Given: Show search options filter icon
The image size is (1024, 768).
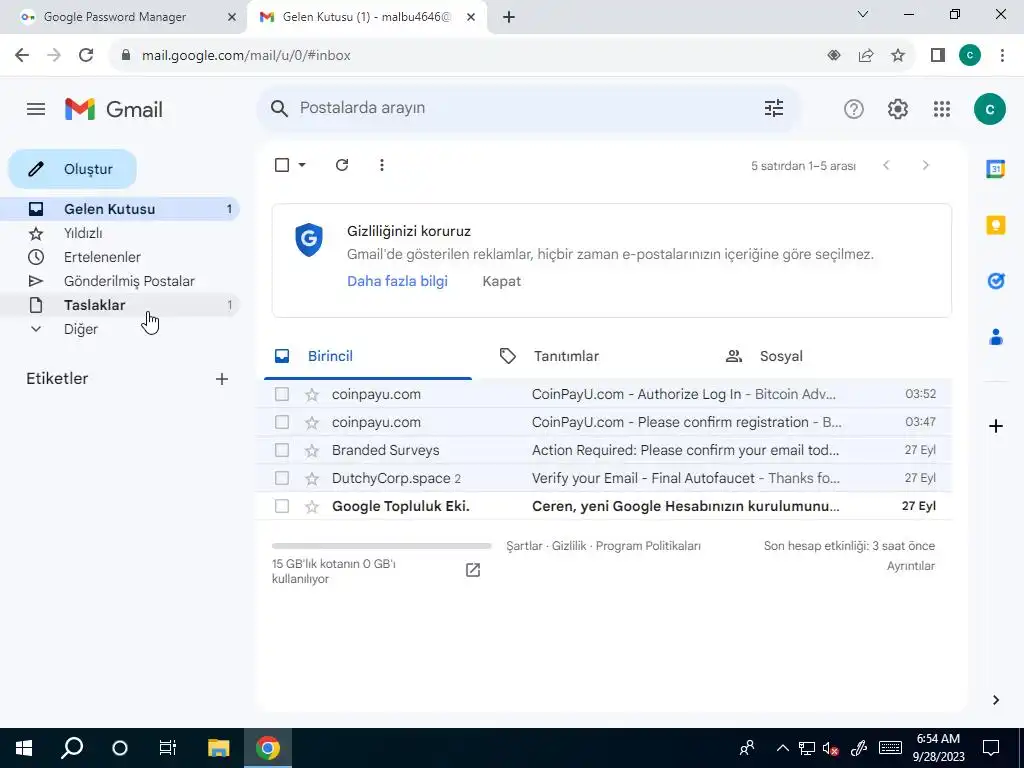Looking at the screenshot, I should pyautogui.click(x=774, y=108).
